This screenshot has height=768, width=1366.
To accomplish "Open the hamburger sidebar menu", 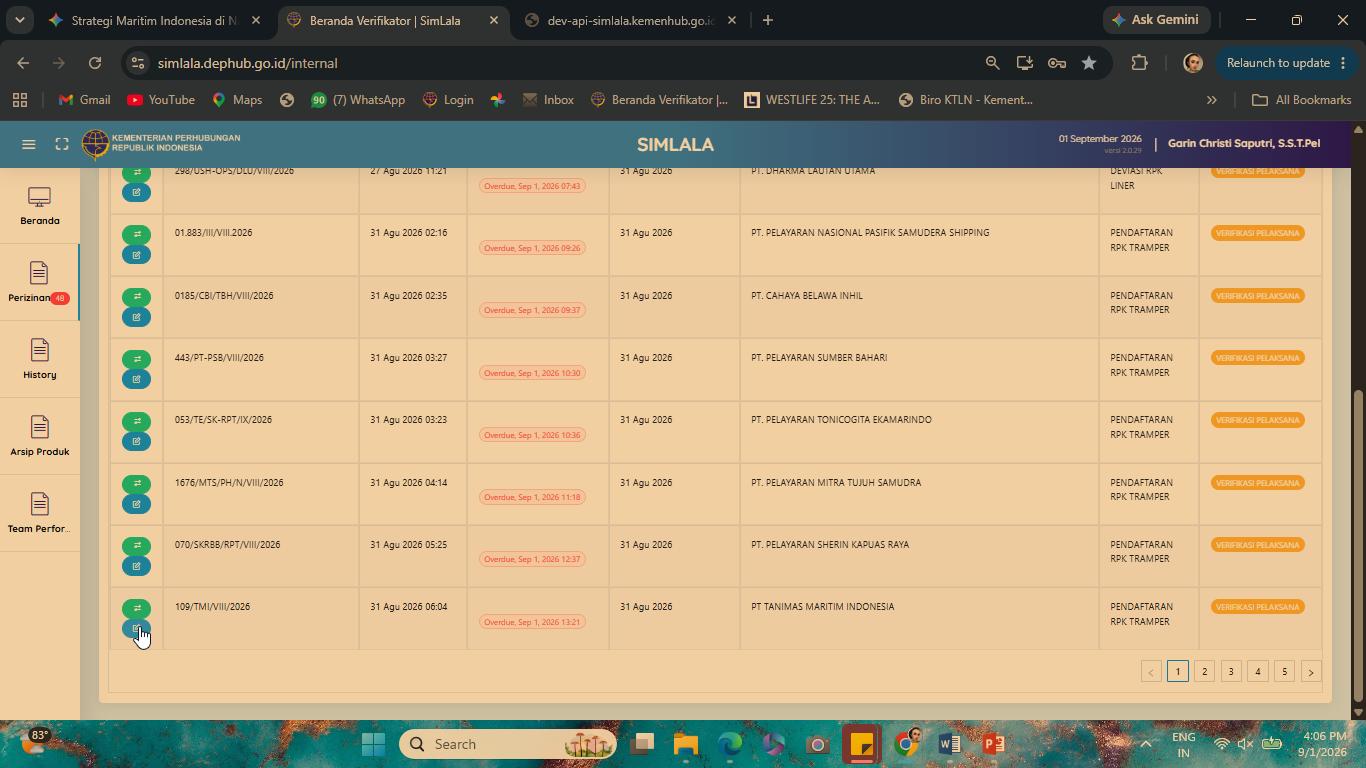I will coord(29,144).
